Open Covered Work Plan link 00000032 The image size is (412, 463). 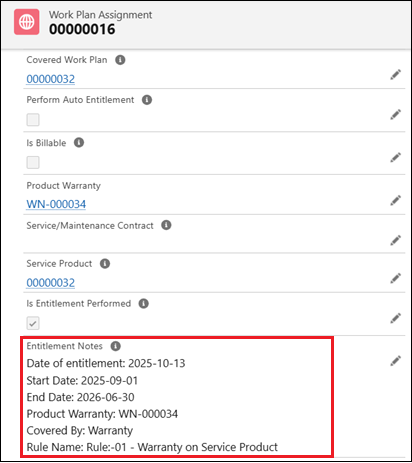click(51, 79)
